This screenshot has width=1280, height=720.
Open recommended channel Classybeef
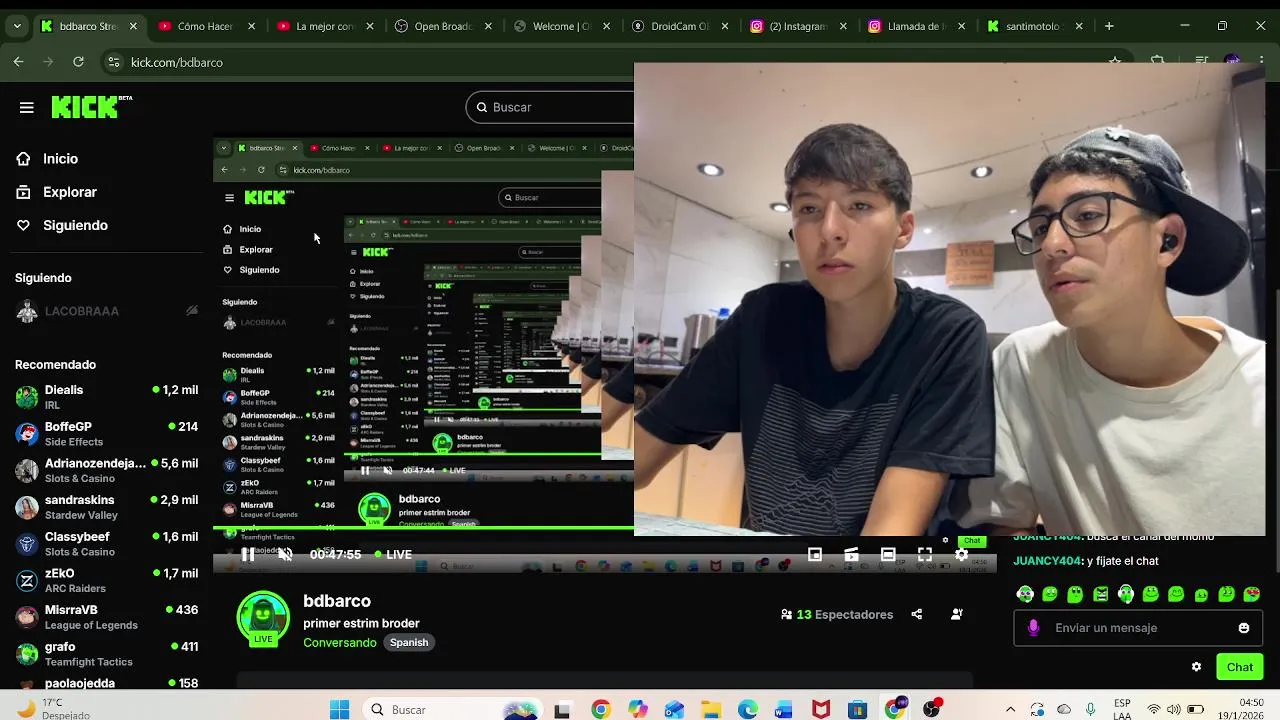click(107, 544)
